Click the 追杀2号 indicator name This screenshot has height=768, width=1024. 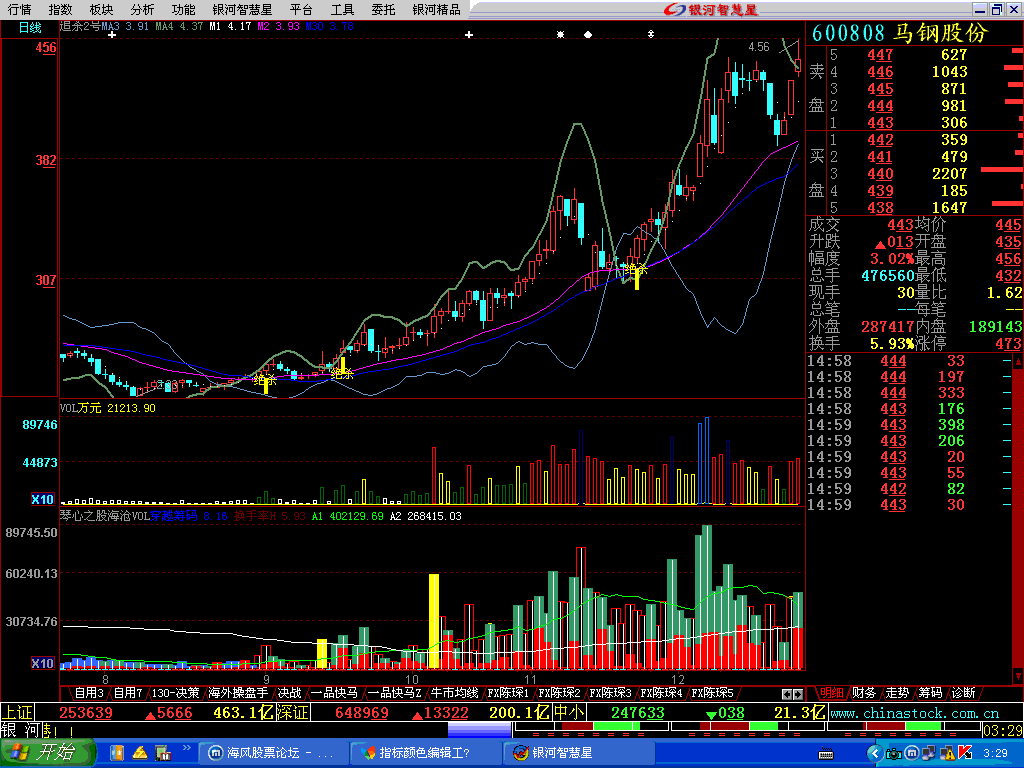80,26
